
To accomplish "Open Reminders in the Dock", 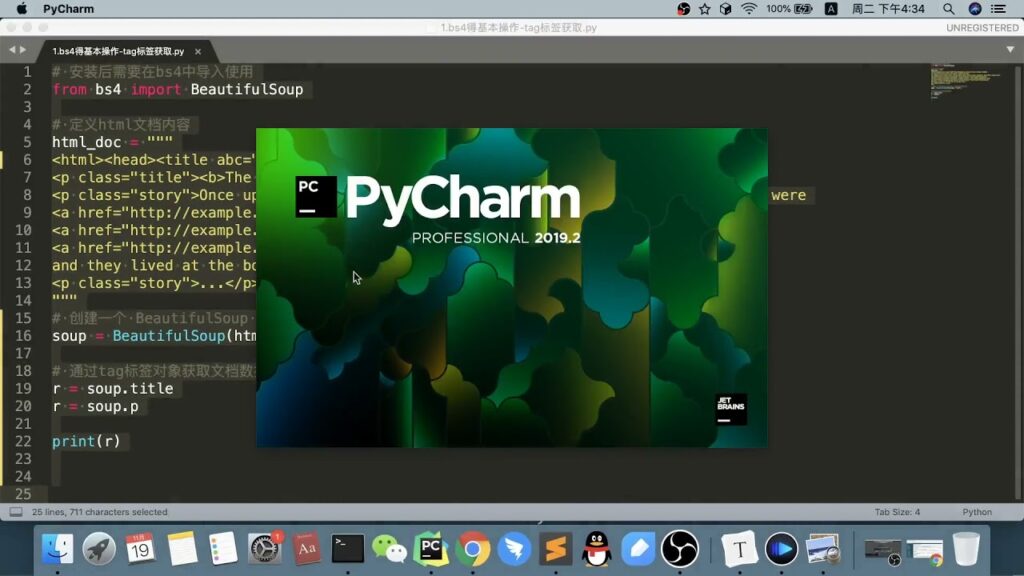I will tap(223, 549).
